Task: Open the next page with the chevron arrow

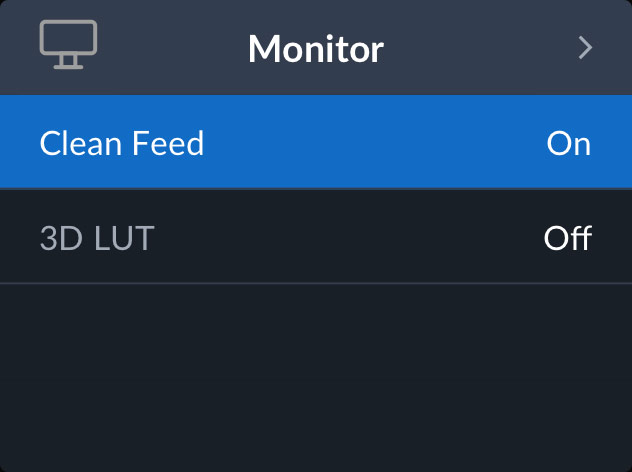Action: [x=586, y=48]
